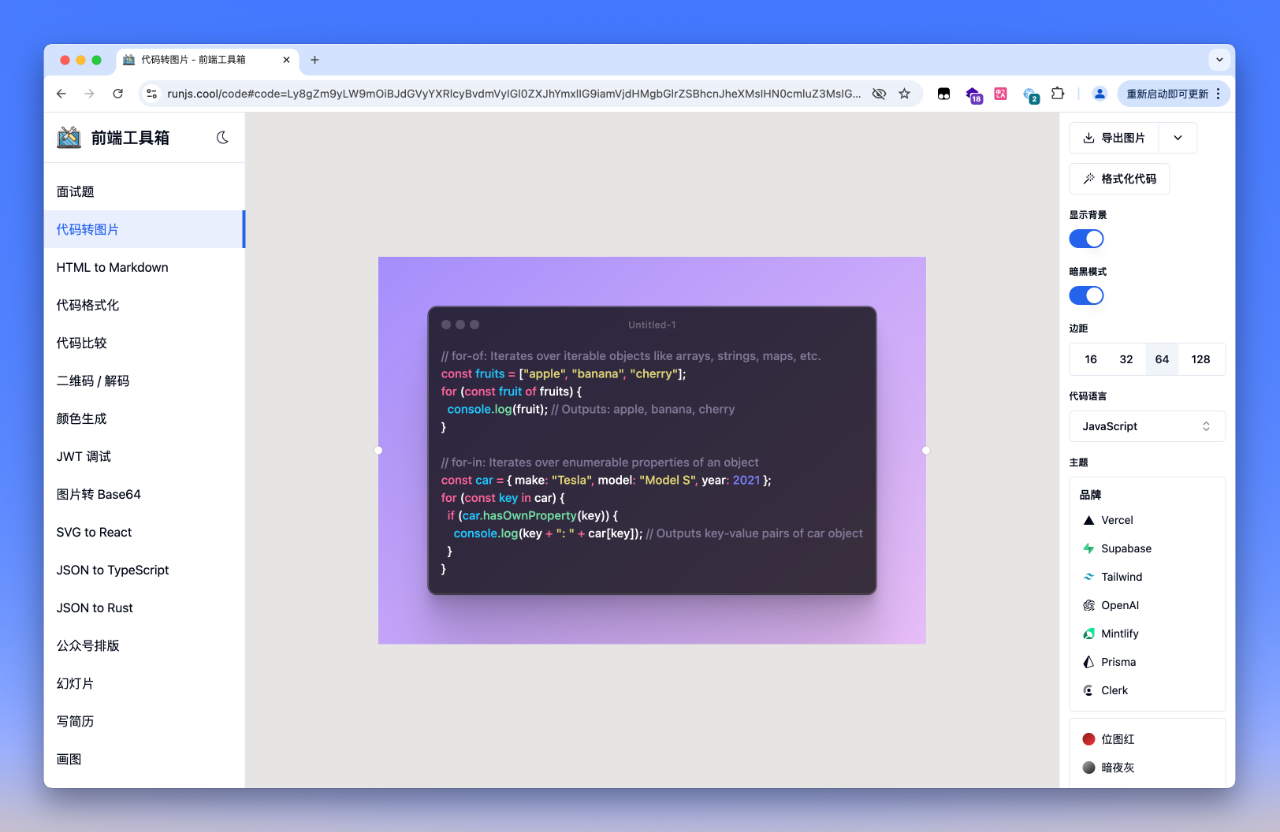The image size is (1280, 832).
Task: Click the extension icon with 2 badge
Action: (x=1030, y=95)
